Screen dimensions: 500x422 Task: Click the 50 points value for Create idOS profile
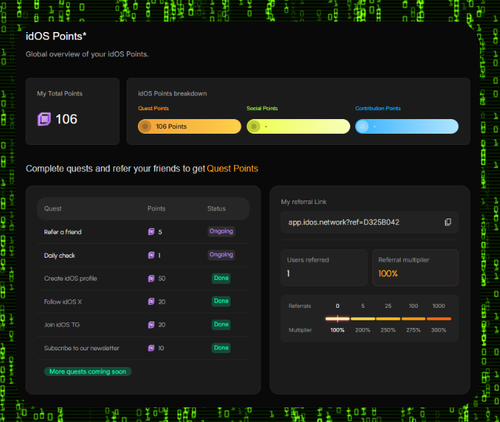(162, 278)
